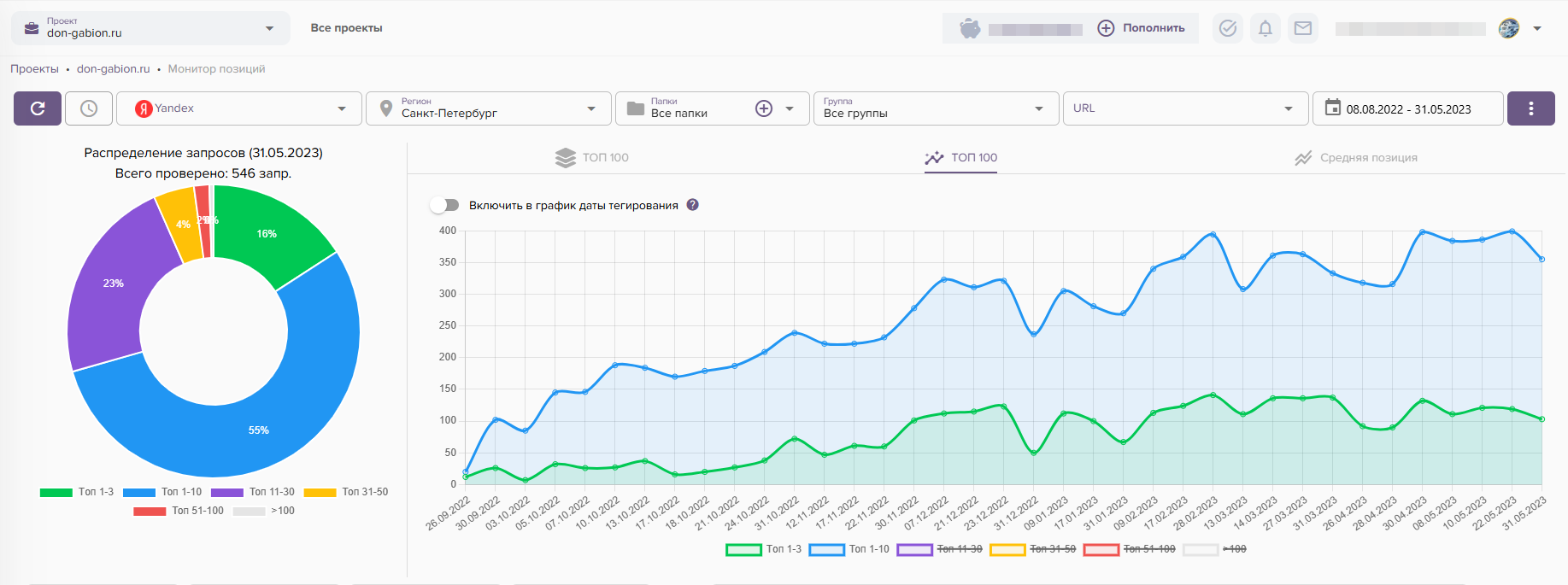Screen dimensions: 1568x585
Task: Click the refresh positions button
Action: click(x=38, y=108)
